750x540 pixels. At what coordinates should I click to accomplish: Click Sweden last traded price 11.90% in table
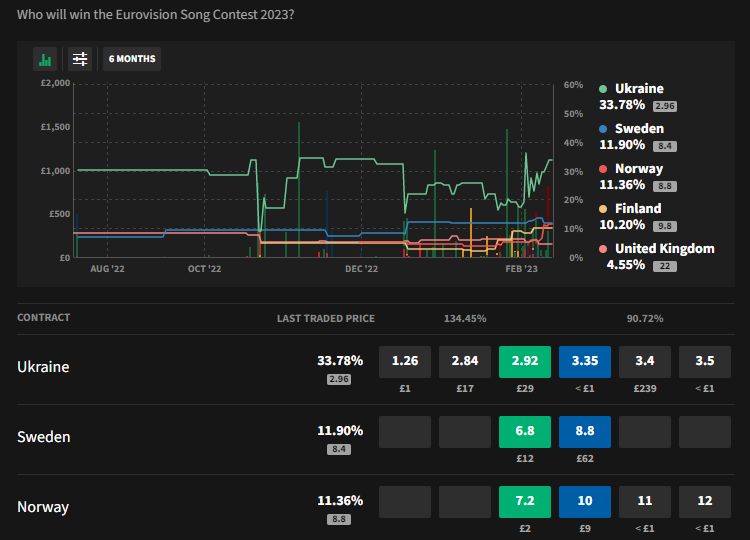[x=340, y=431]
